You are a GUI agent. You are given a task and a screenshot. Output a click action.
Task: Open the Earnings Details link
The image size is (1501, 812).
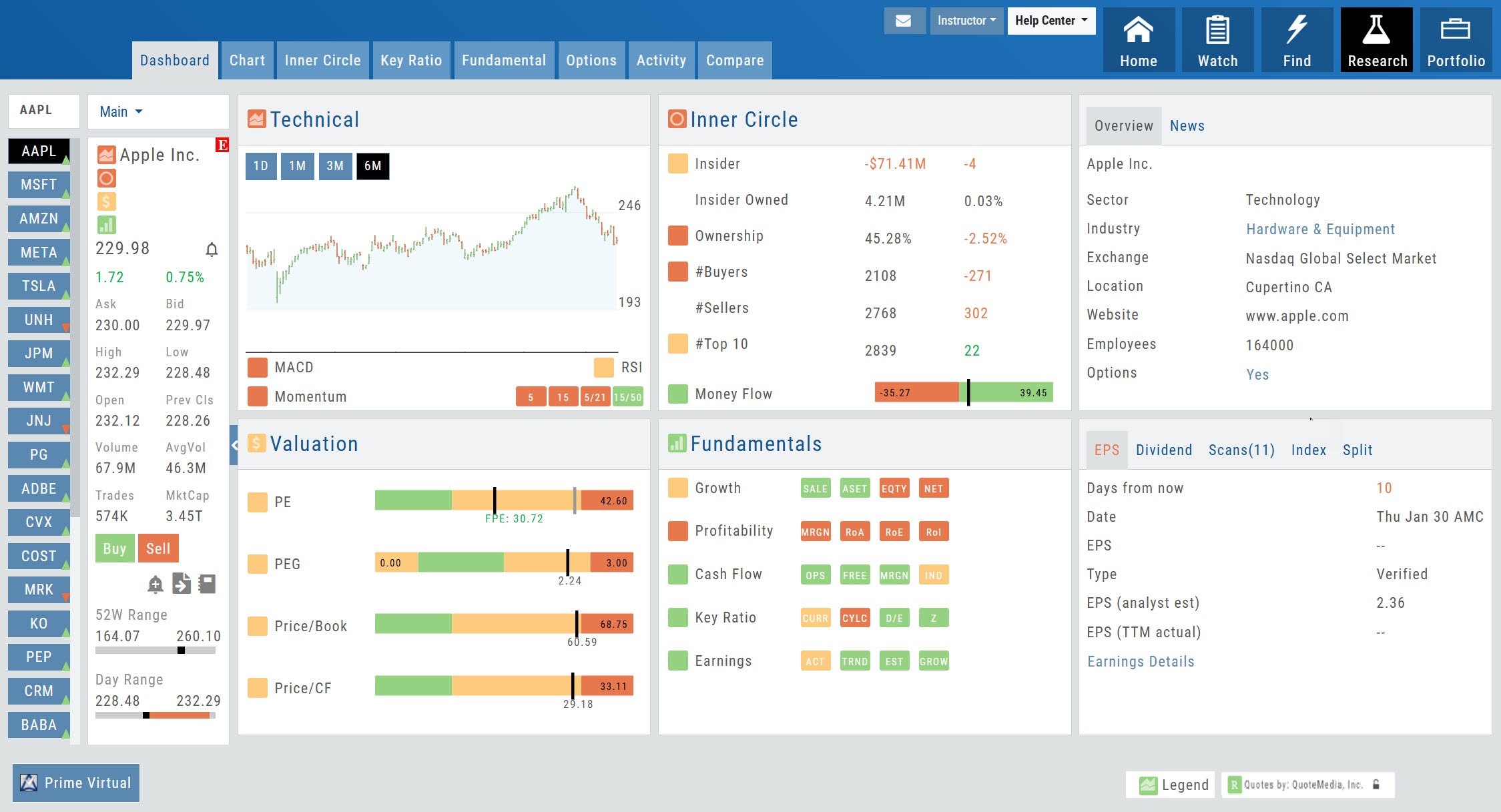tap(1141, 662)
